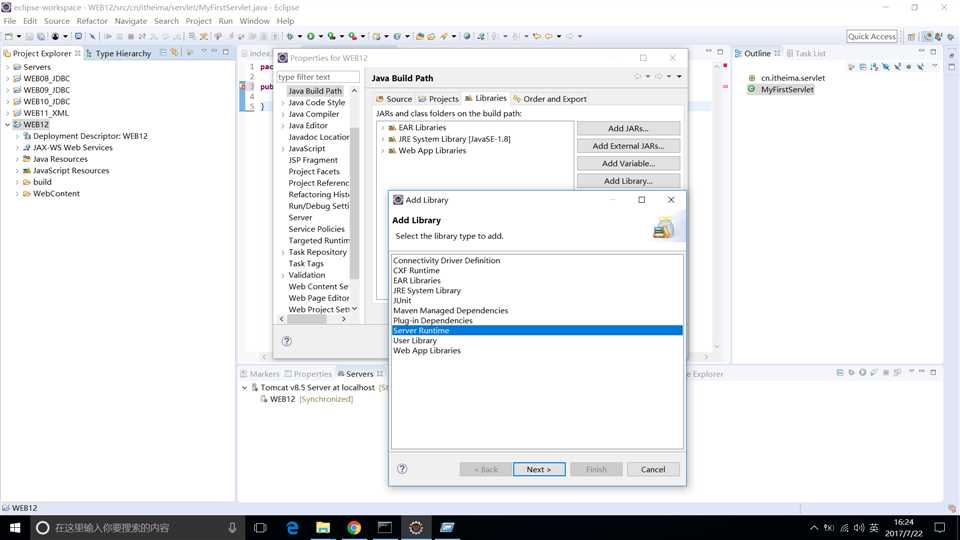This screenshot has width=960, height=540.
Task: Click the External Tools run icon
Action: (x=353, y=36)
